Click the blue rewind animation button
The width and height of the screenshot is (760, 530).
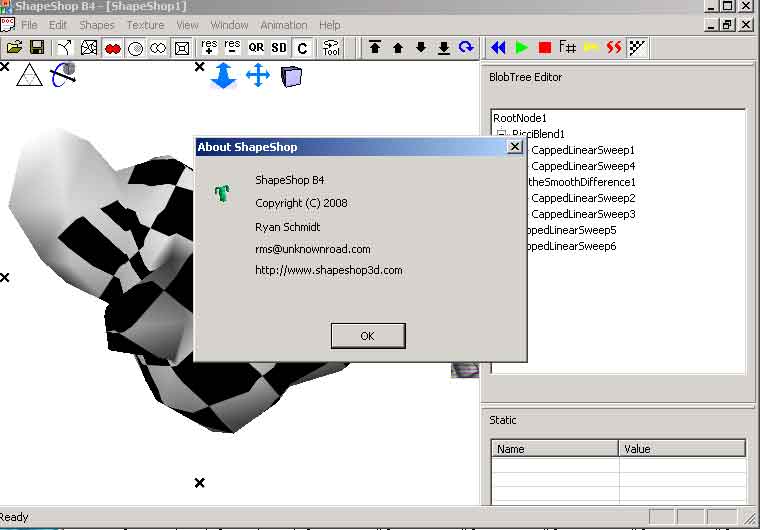(x=498, y=47)
